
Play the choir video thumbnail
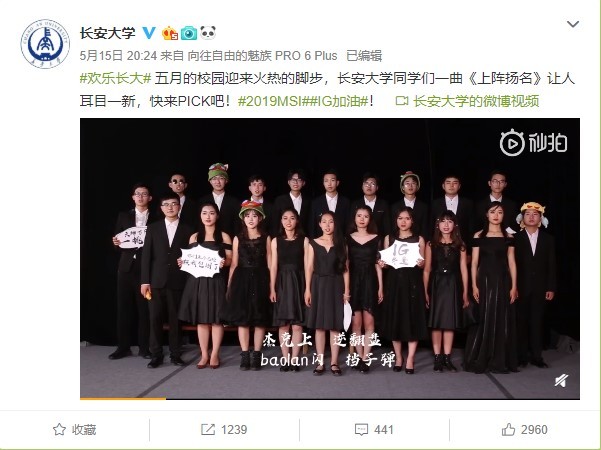pos(330,259)
